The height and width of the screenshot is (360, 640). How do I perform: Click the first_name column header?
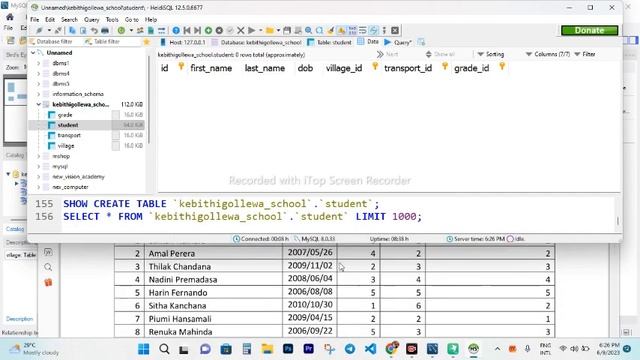click(211, 68)
